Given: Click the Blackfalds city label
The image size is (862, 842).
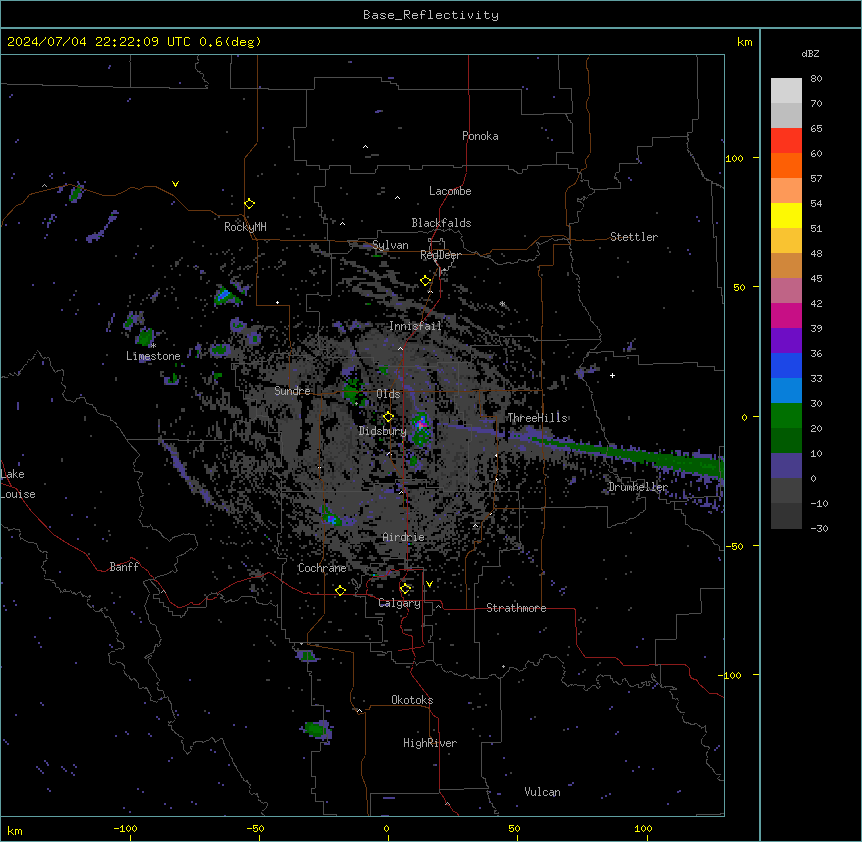Looking at the screenshot, I should (x=441, y=223).
